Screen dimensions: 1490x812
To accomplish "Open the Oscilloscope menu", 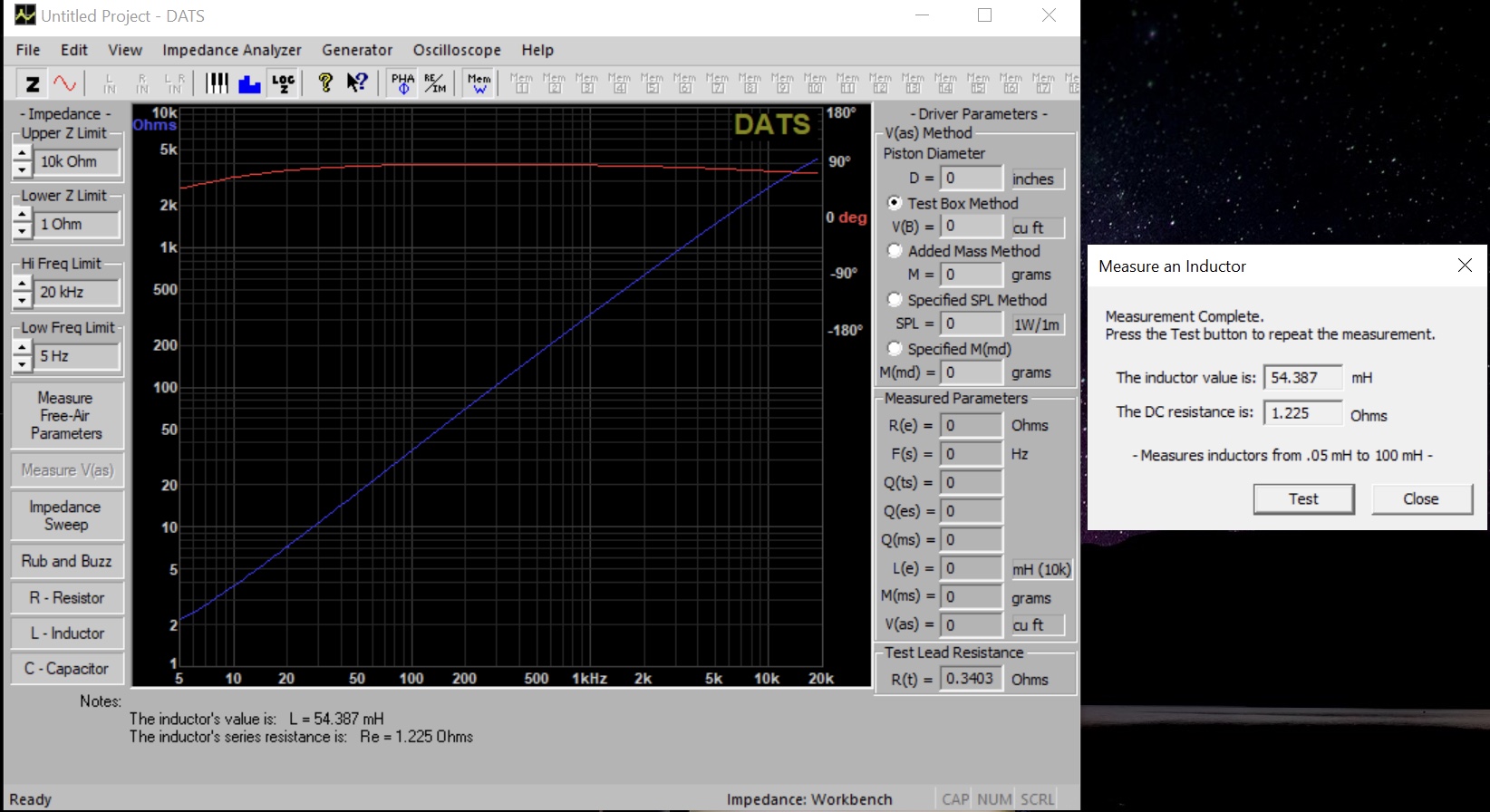I will 457,50.
